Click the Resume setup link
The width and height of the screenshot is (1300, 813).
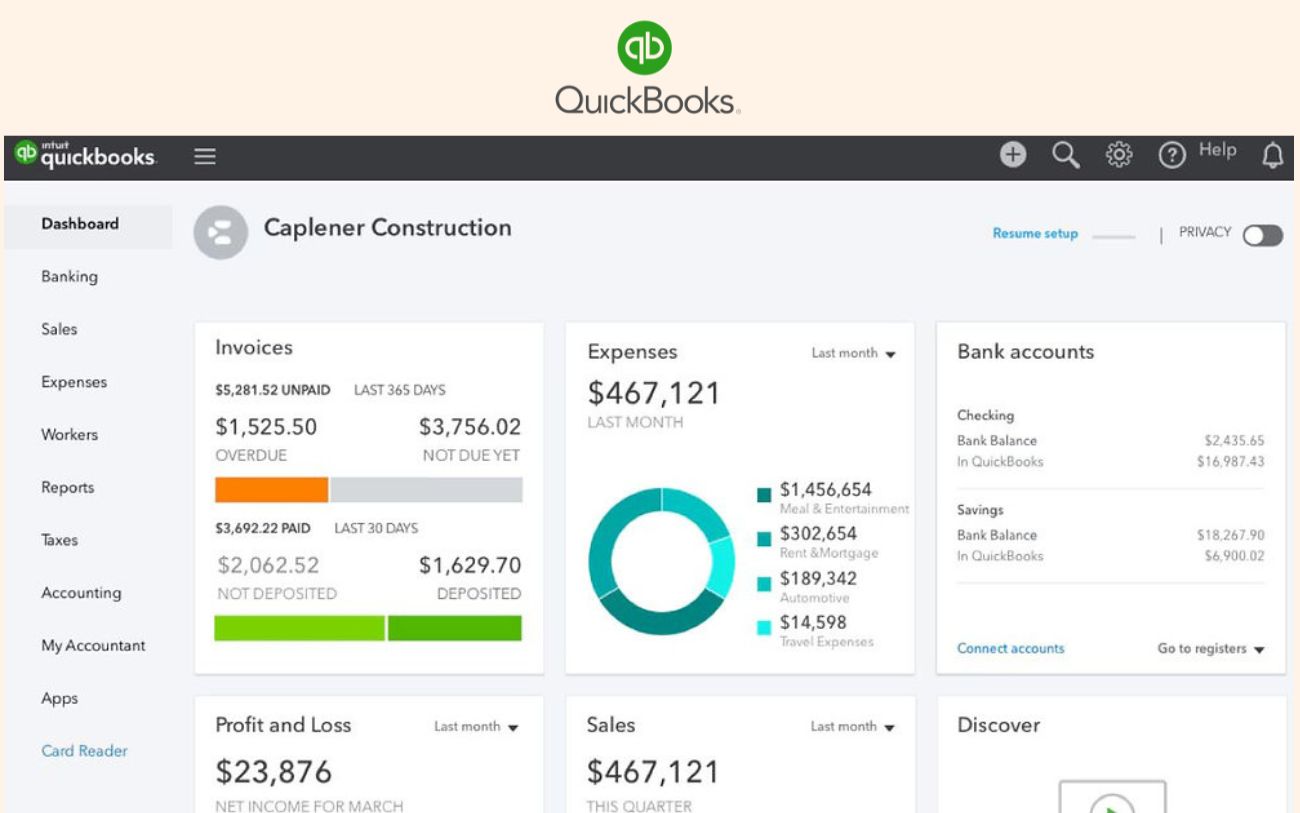[1035, 234]
